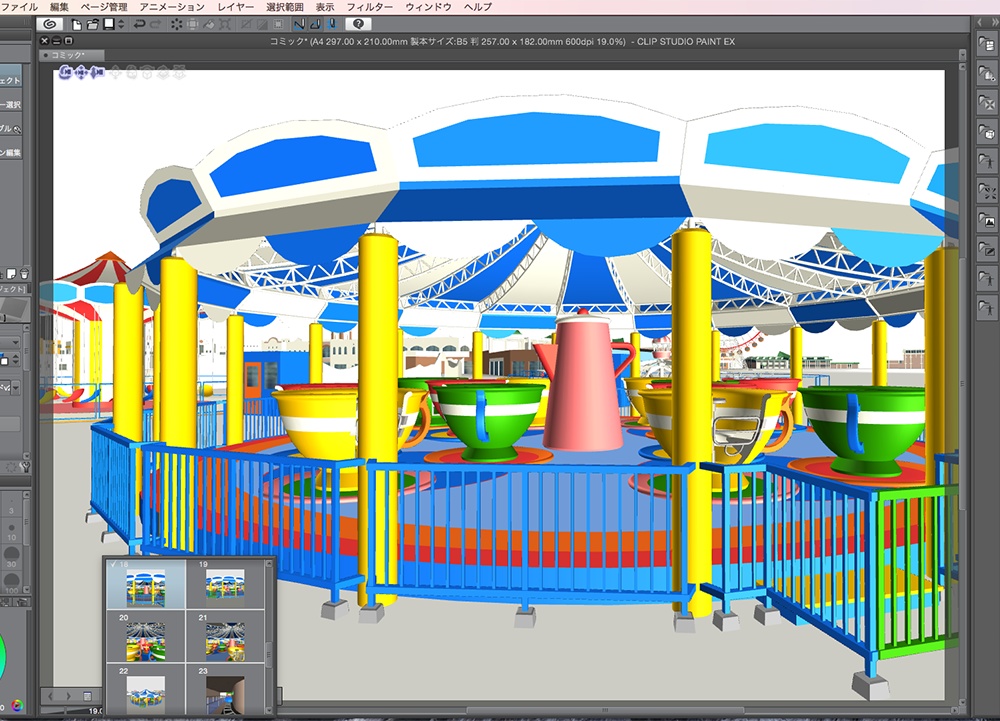Open the image material folder icon
1000x721 pixels.
(x=986, y=220)
